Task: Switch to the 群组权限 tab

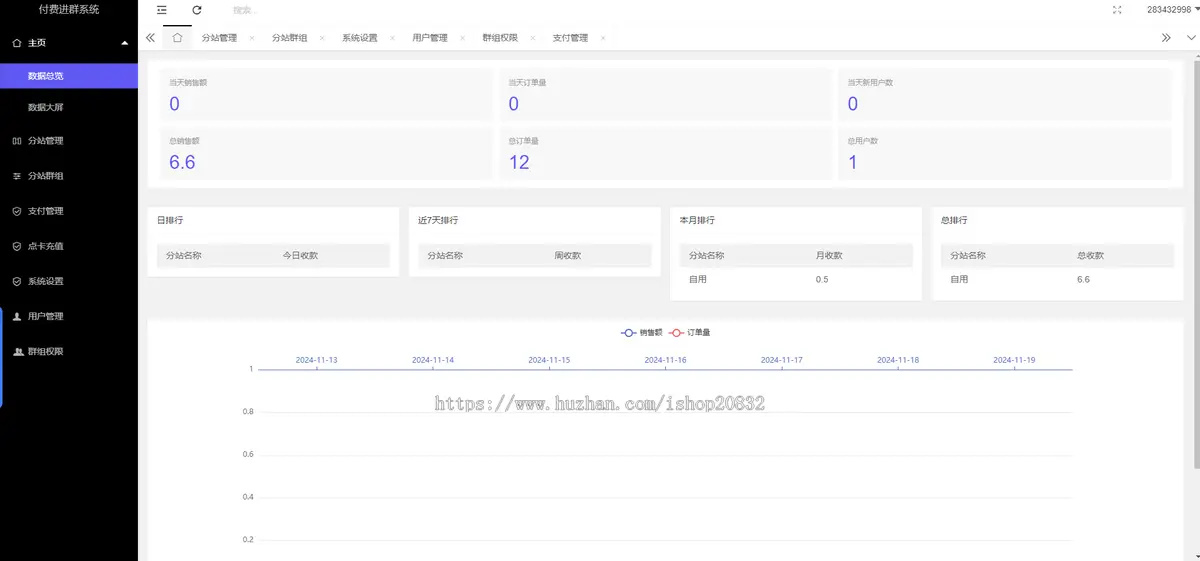Action: (x=500, y=38)
